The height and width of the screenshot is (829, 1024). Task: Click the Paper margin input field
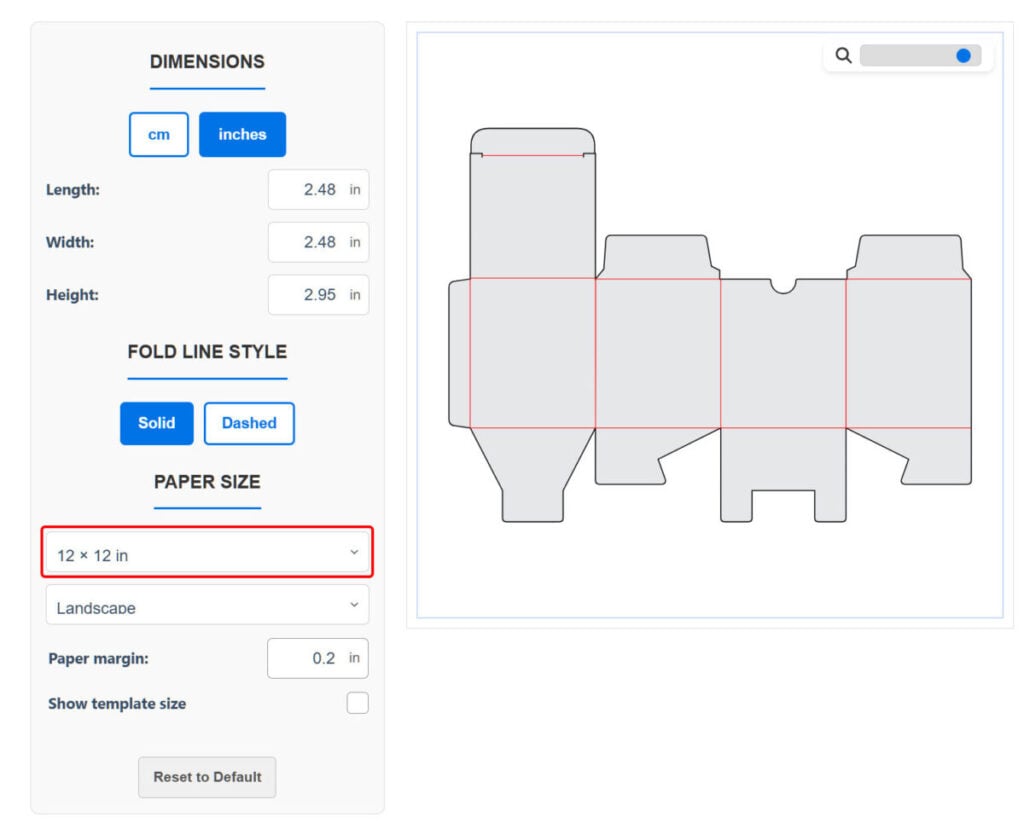pos(316,659)
